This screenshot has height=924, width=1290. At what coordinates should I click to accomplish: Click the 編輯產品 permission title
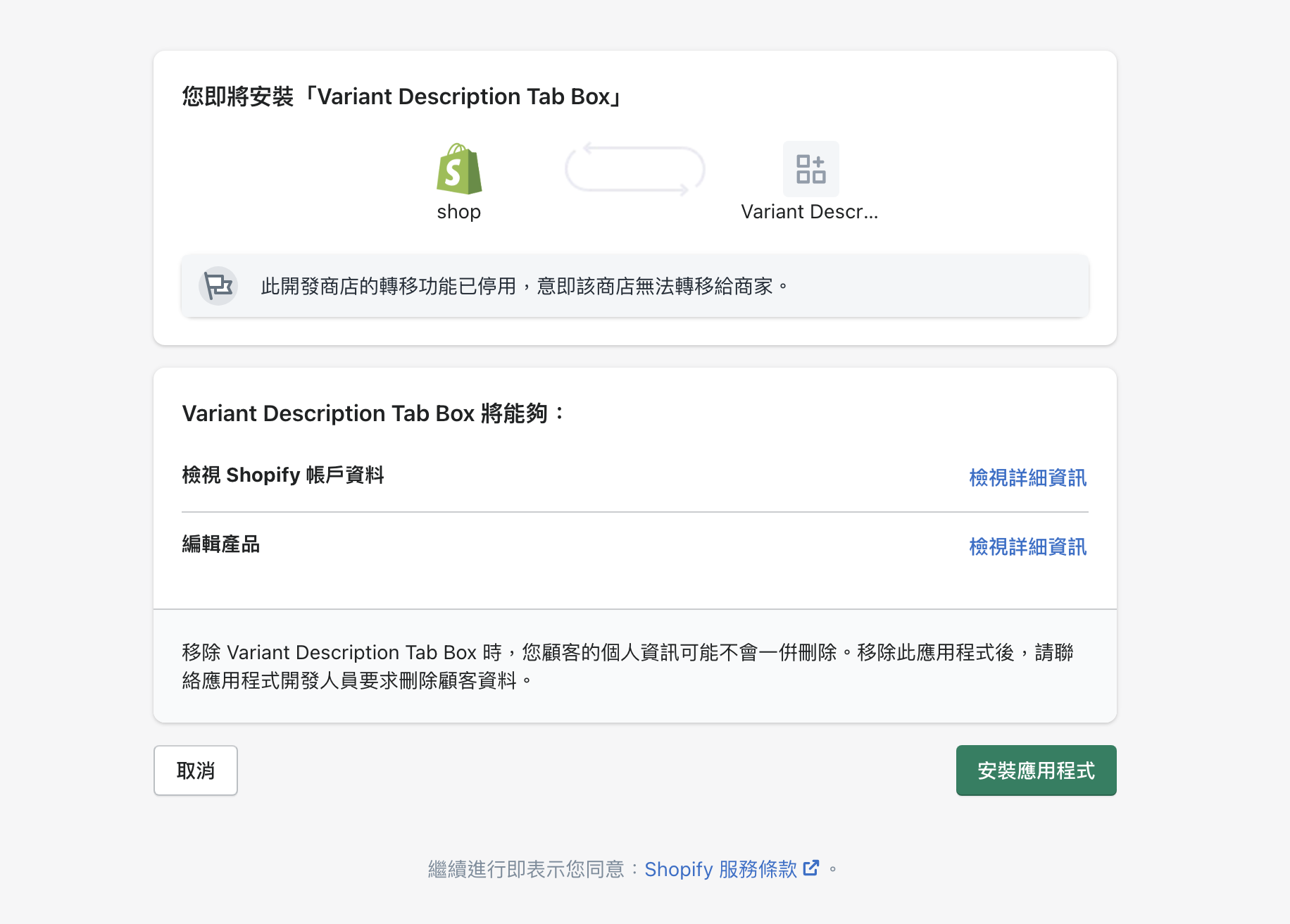pyautogui.click(x=221, y=544)
